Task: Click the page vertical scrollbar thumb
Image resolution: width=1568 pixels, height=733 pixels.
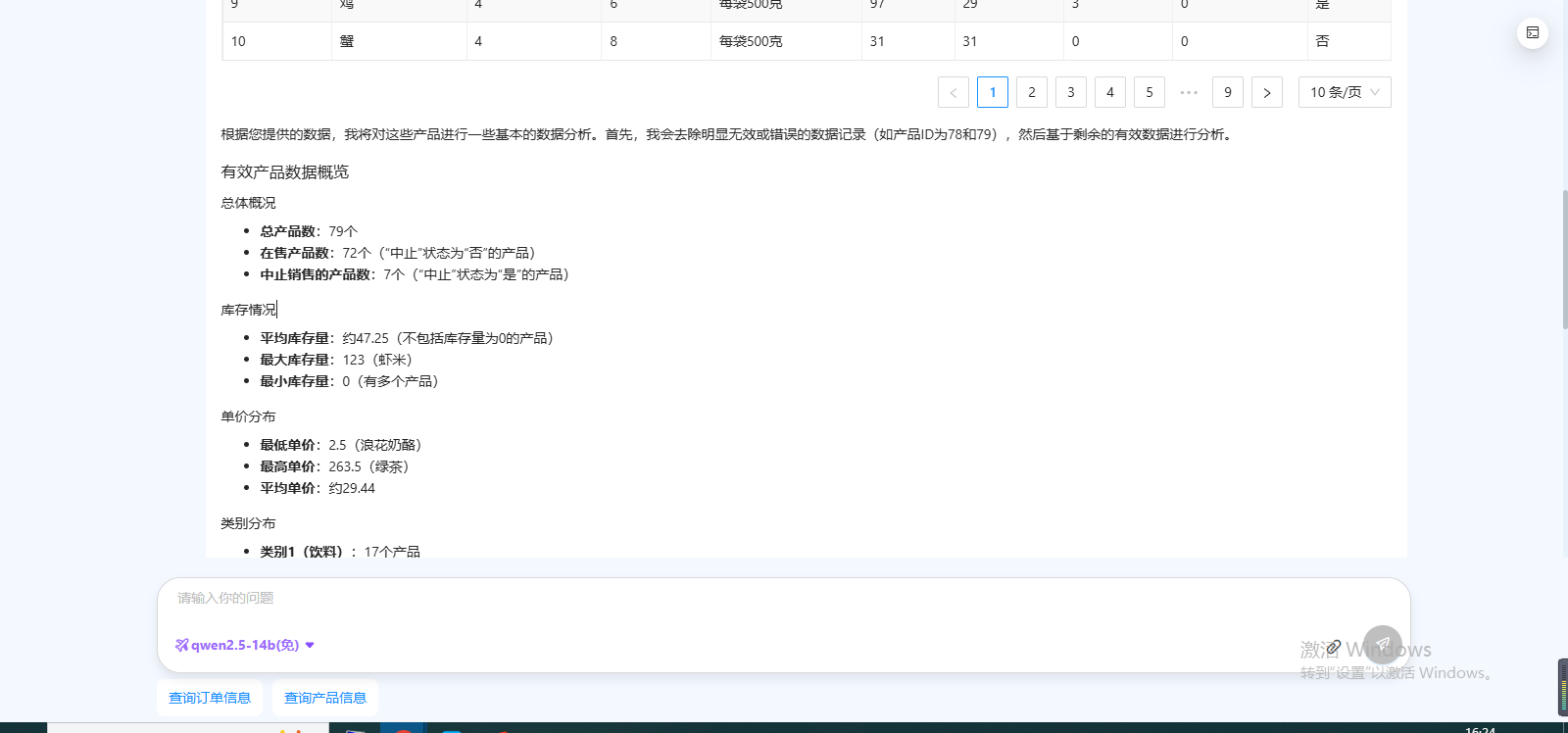Action: pos(1564,260)
